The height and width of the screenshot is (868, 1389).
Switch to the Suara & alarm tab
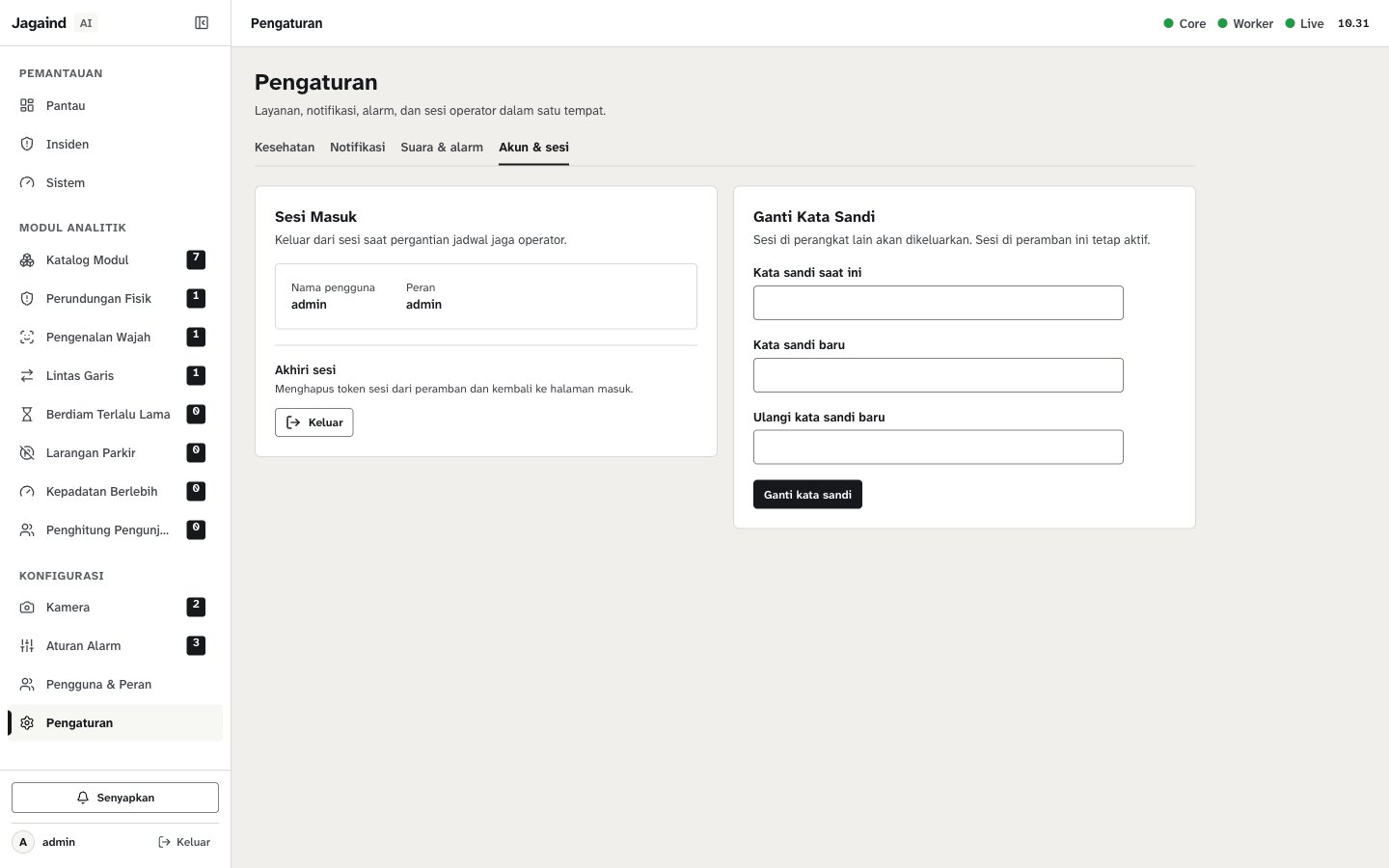coord(442,148)
